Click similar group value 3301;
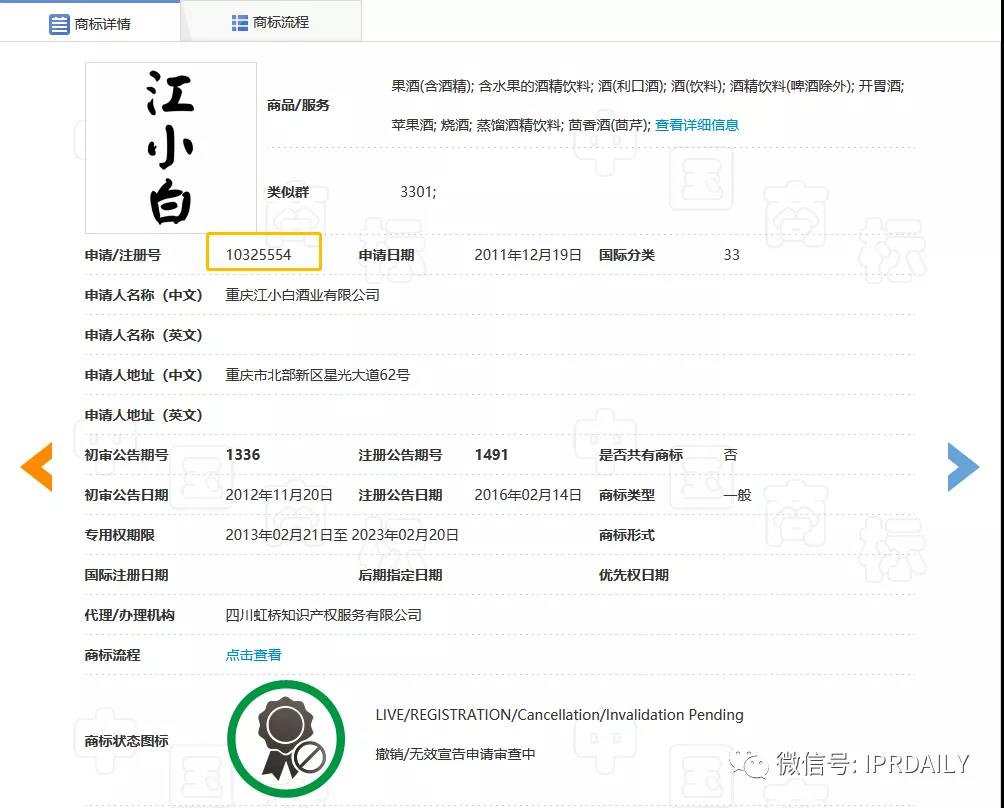This screenshot has height=808, width=1004. [x=418, y=192]
